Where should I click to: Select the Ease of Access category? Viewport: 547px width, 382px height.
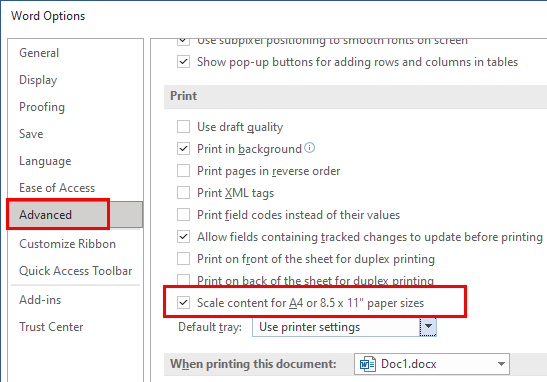coord(57,188)
